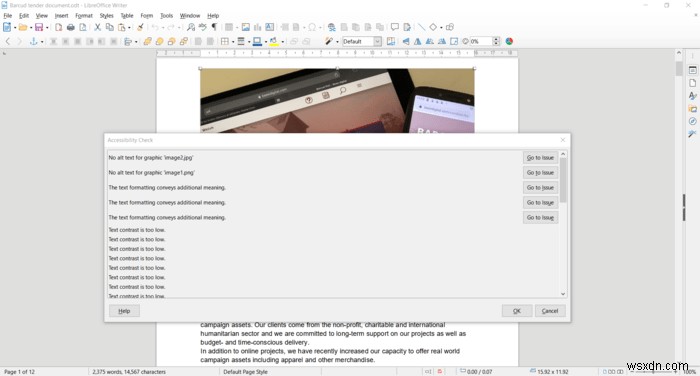Screen dimensions: 700x376
Task: Open the image mode Default combo box
Action: [x=362, y=42]
